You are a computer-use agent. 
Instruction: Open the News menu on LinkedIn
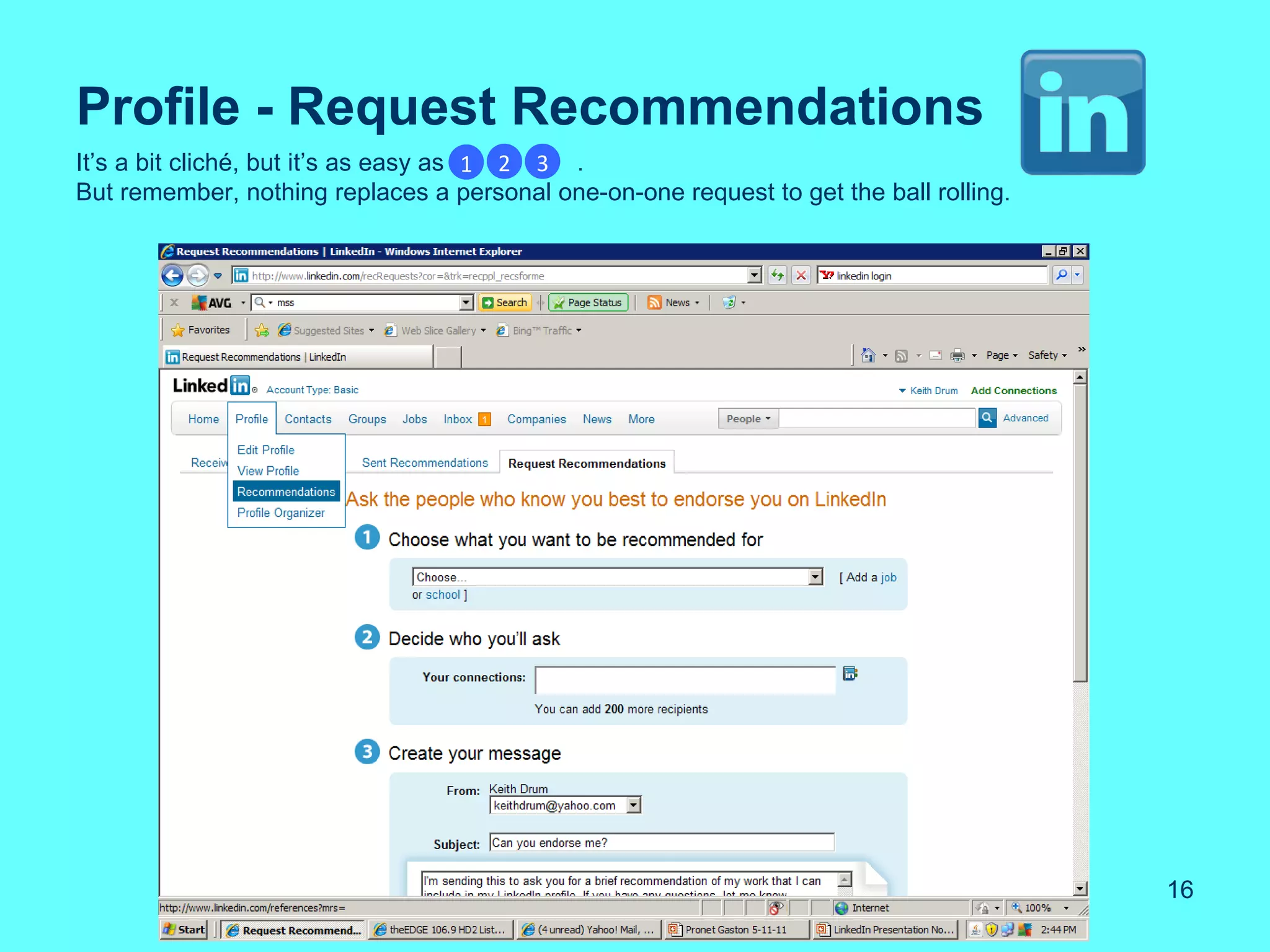[597, 419]
